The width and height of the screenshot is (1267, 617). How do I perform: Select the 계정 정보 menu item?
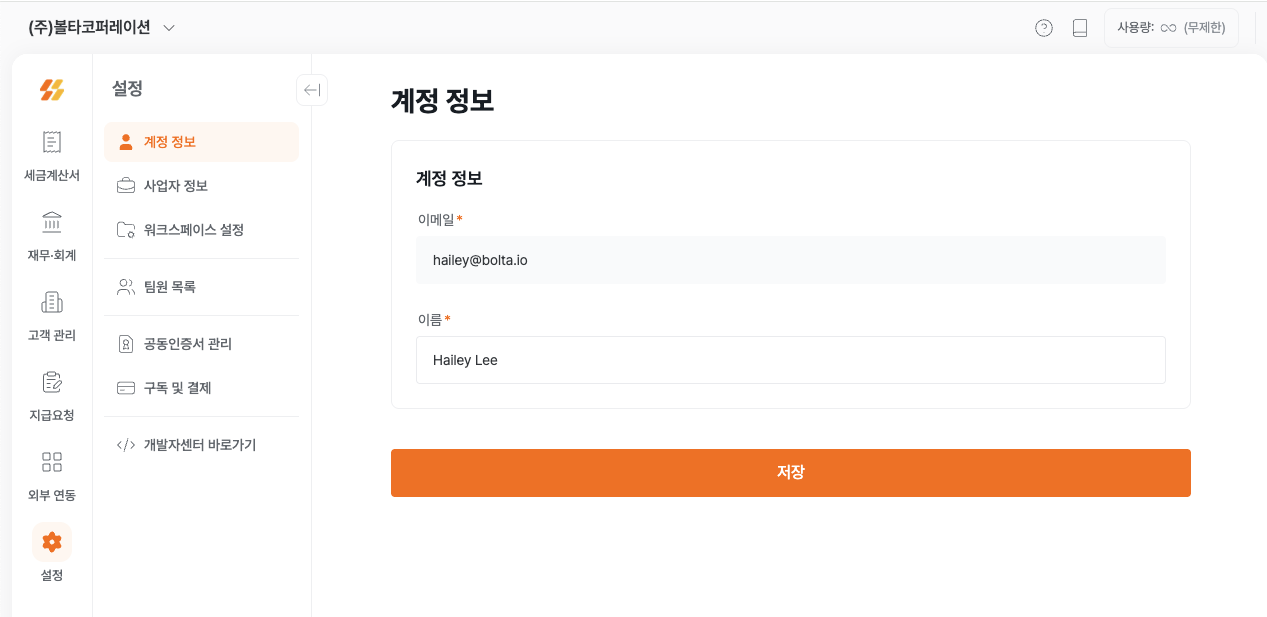tap(201, 142)
